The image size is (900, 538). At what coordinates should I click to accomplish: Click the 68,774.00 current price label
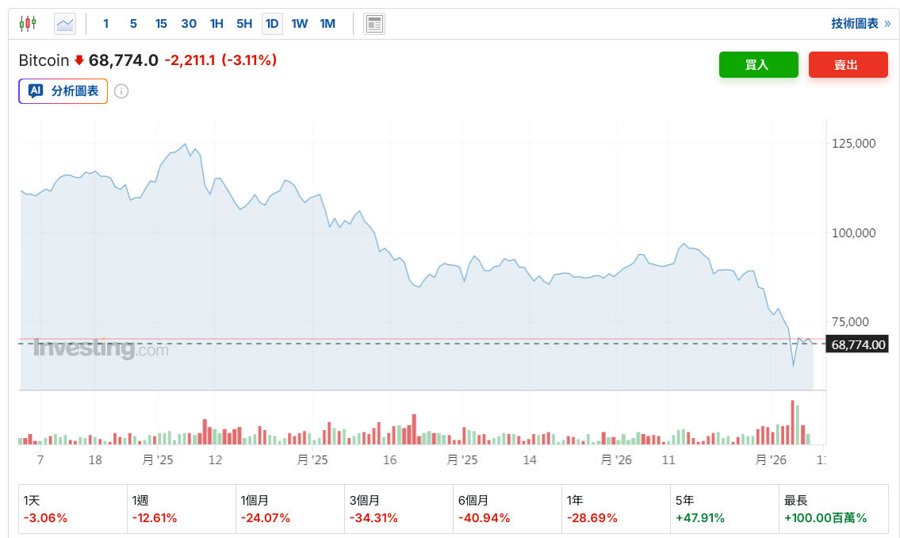click(x=858, y=344)
